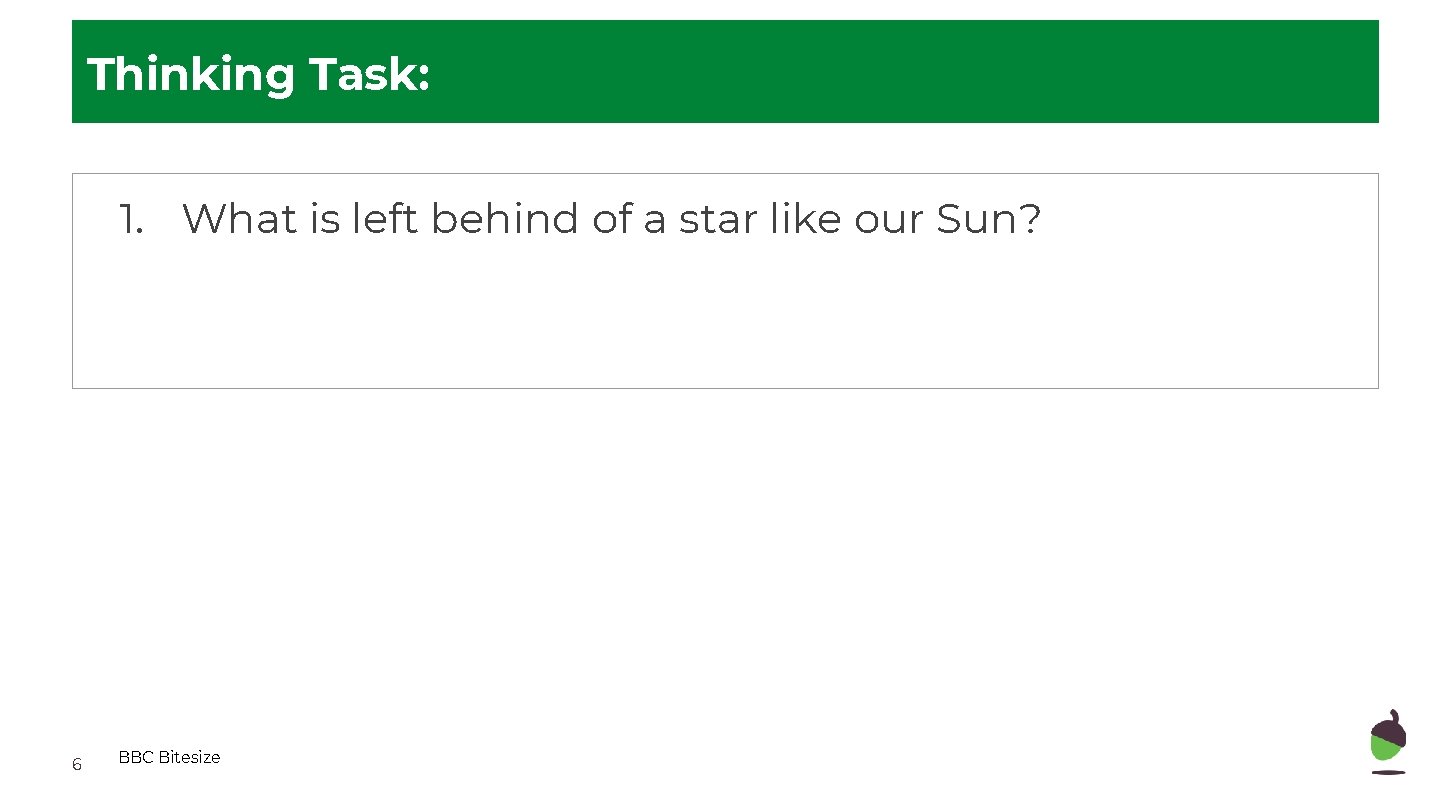Viewport: 1440px width, 810px height.
Task: Click the word "Thinking" in the title
Action: 190,74
